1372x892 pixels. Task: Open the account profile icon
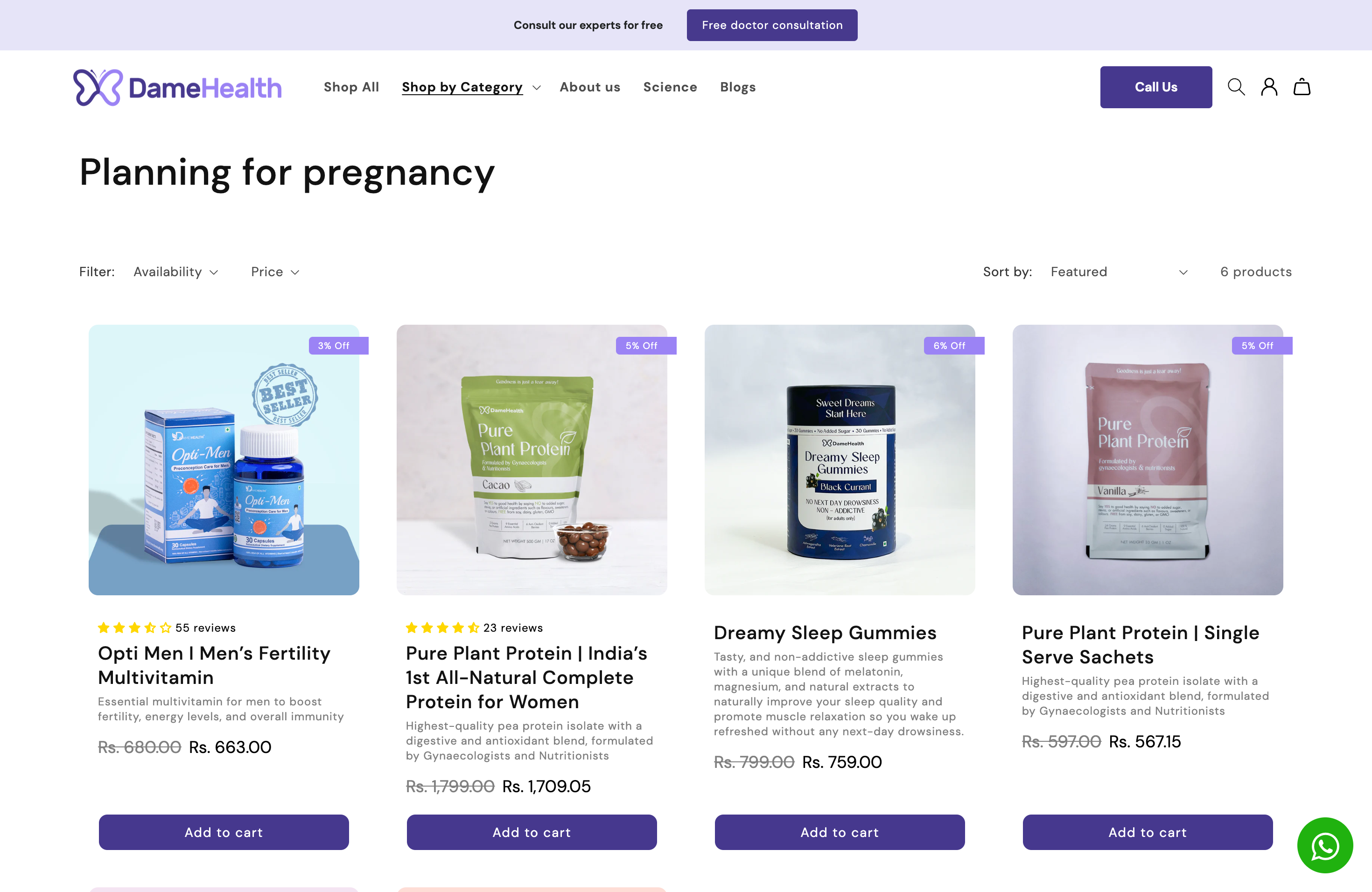tap(1269, 87)
